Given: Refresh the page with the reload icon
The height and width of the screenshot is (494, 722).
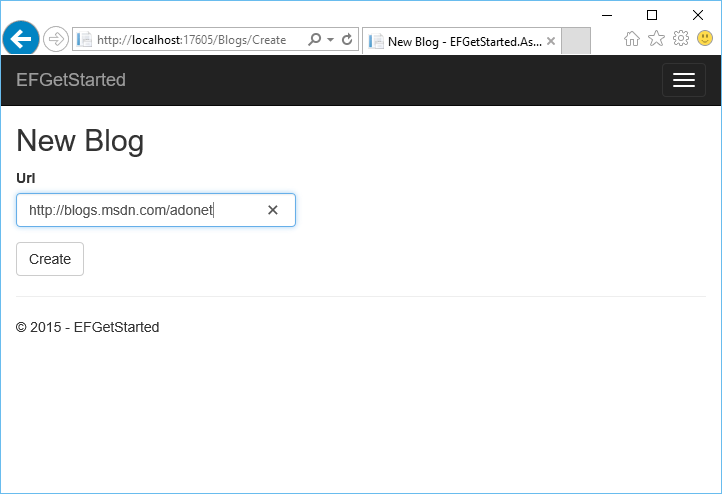Looking at the screenshot, I should [x=347, y=40].
